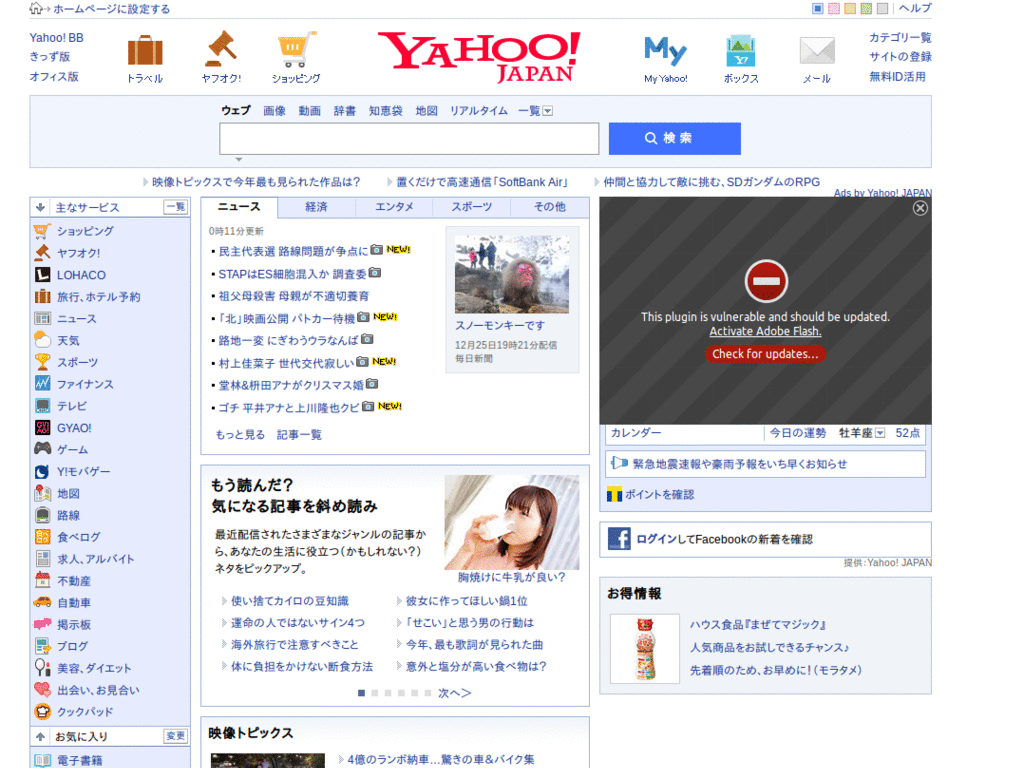Screen dimensions: 1024x768
Task: Click the 次へ link under articles
Action: point(455,693)
